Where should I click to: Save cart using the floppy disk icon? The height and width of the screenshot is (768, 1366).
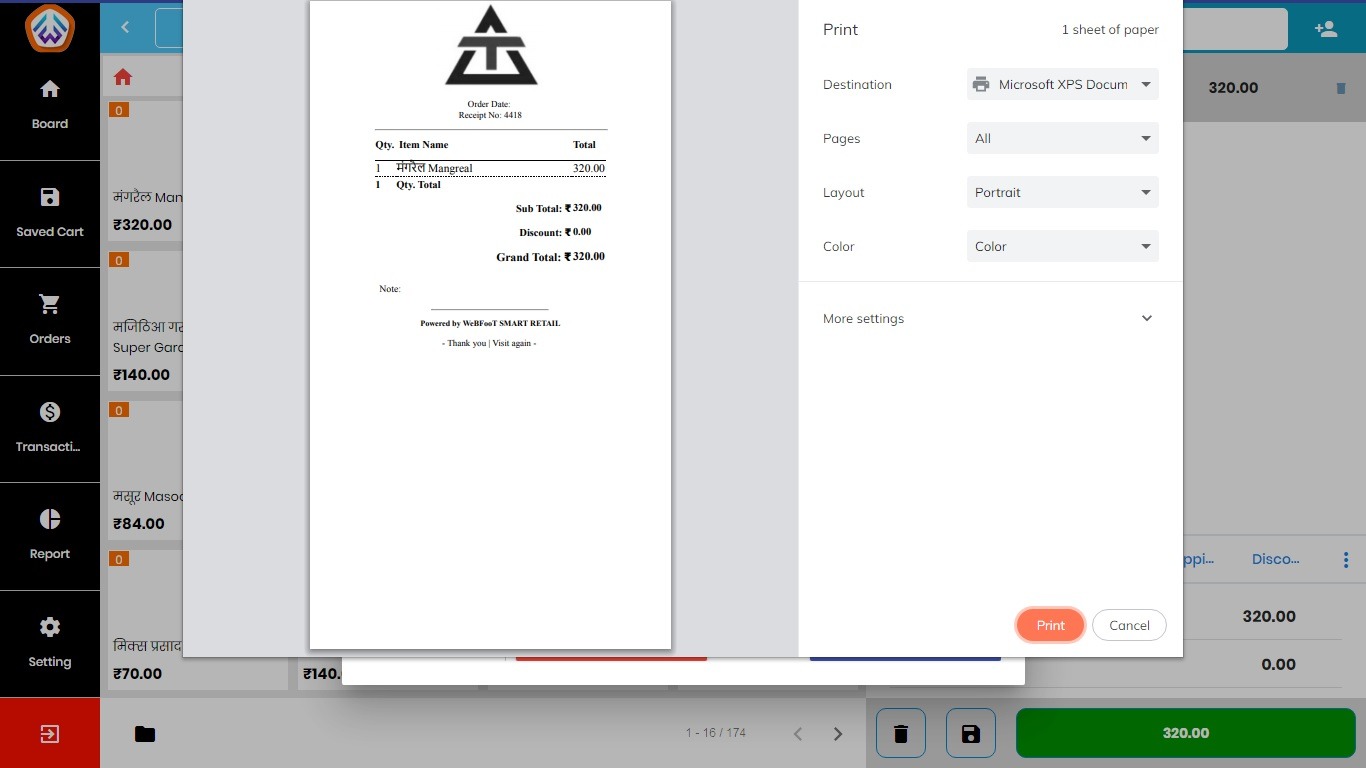(x=970, y=734)
